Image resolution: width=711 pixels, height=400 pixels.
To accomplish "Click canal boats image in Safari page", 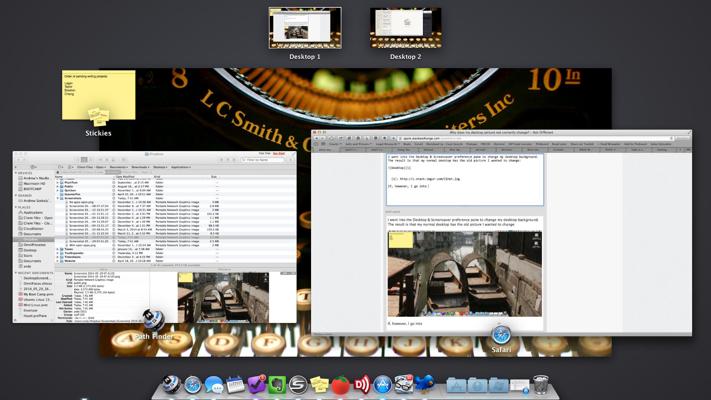I will [465, 273].
